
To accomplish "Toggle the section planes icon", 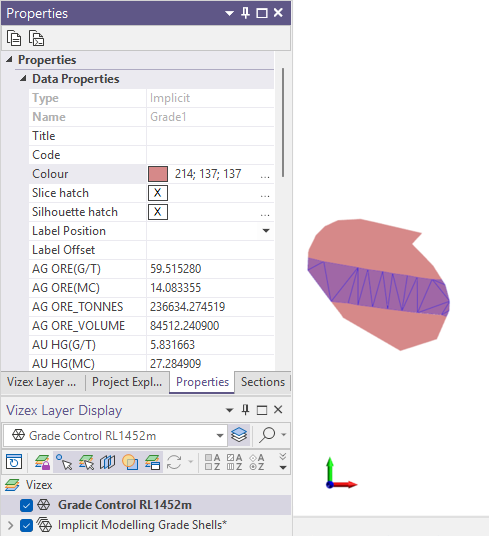I will 108,462.
